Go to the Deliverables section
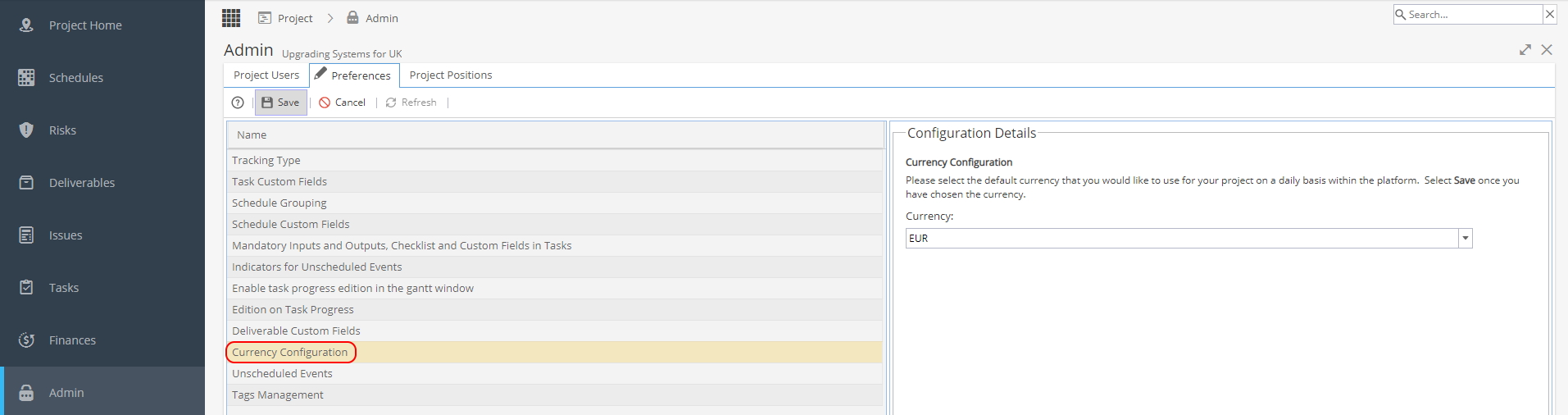1568x415 pixels. coord(102,183)
